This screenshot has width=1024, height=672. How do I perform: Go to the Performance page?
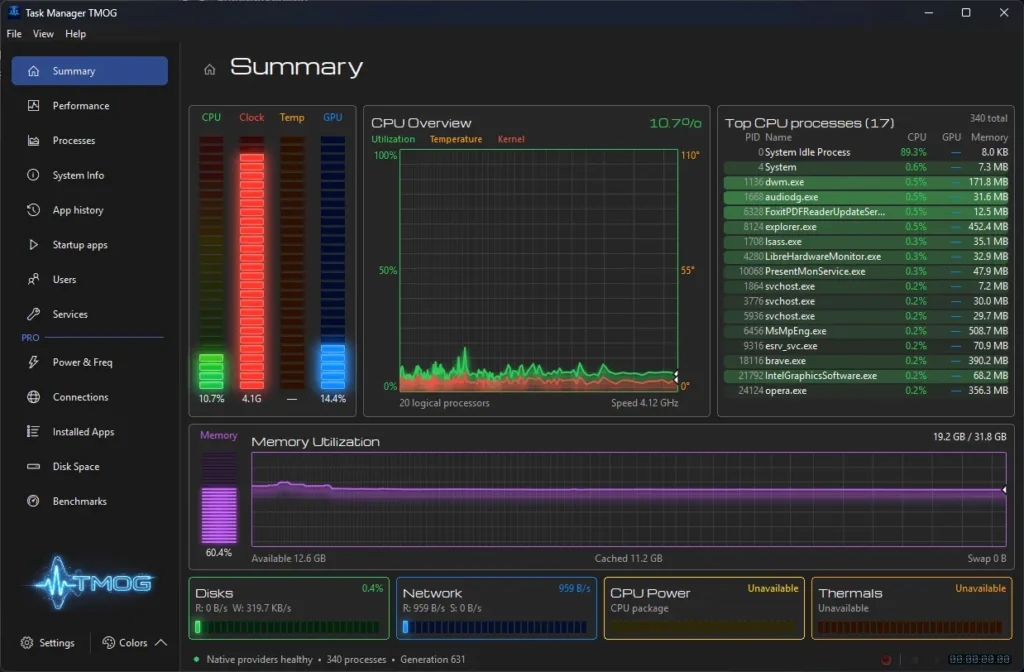pyautogui.click(x=89, y=105)
